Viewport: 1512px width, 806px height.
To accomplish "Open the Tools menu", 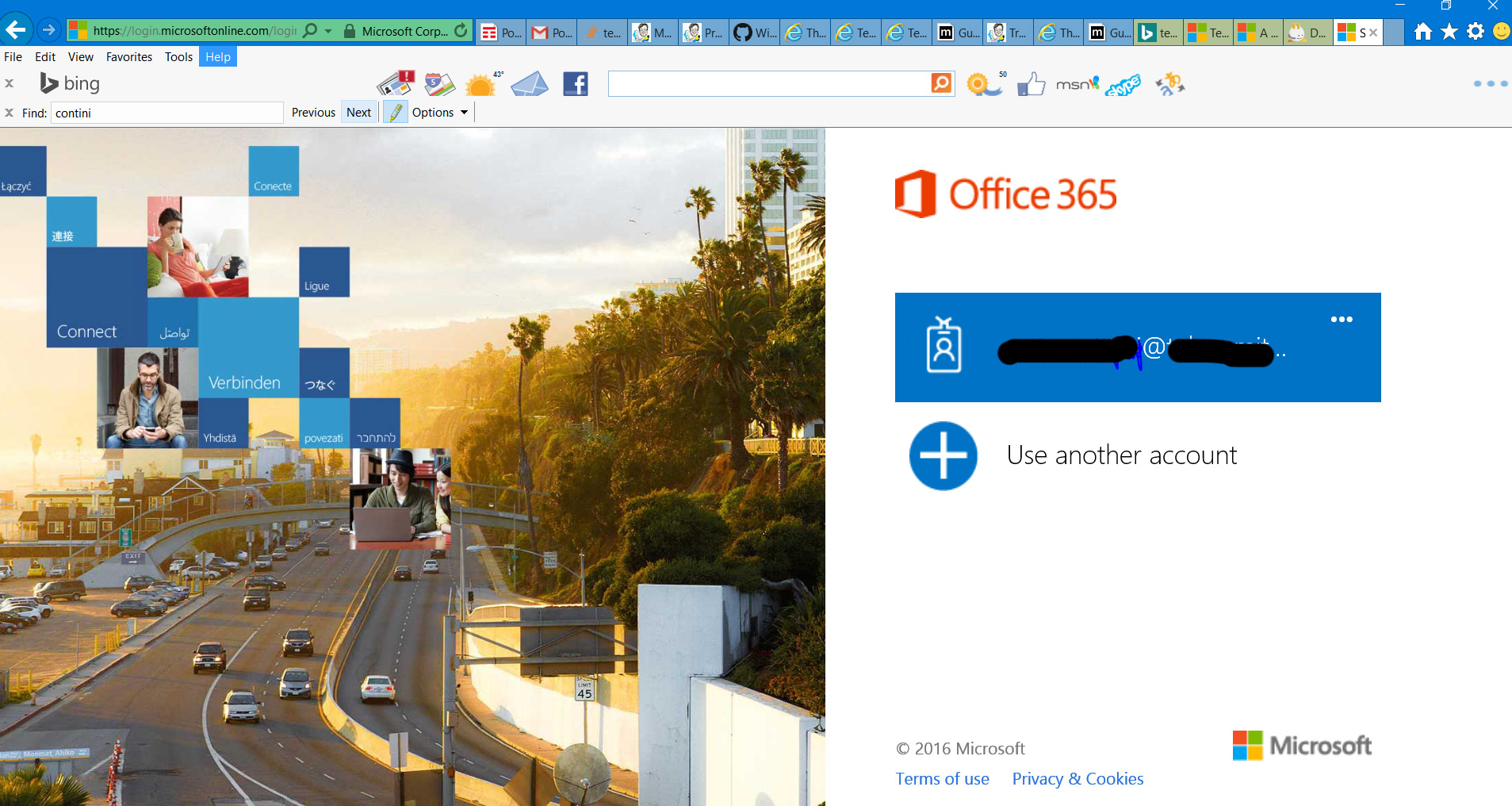I will 178,57.
